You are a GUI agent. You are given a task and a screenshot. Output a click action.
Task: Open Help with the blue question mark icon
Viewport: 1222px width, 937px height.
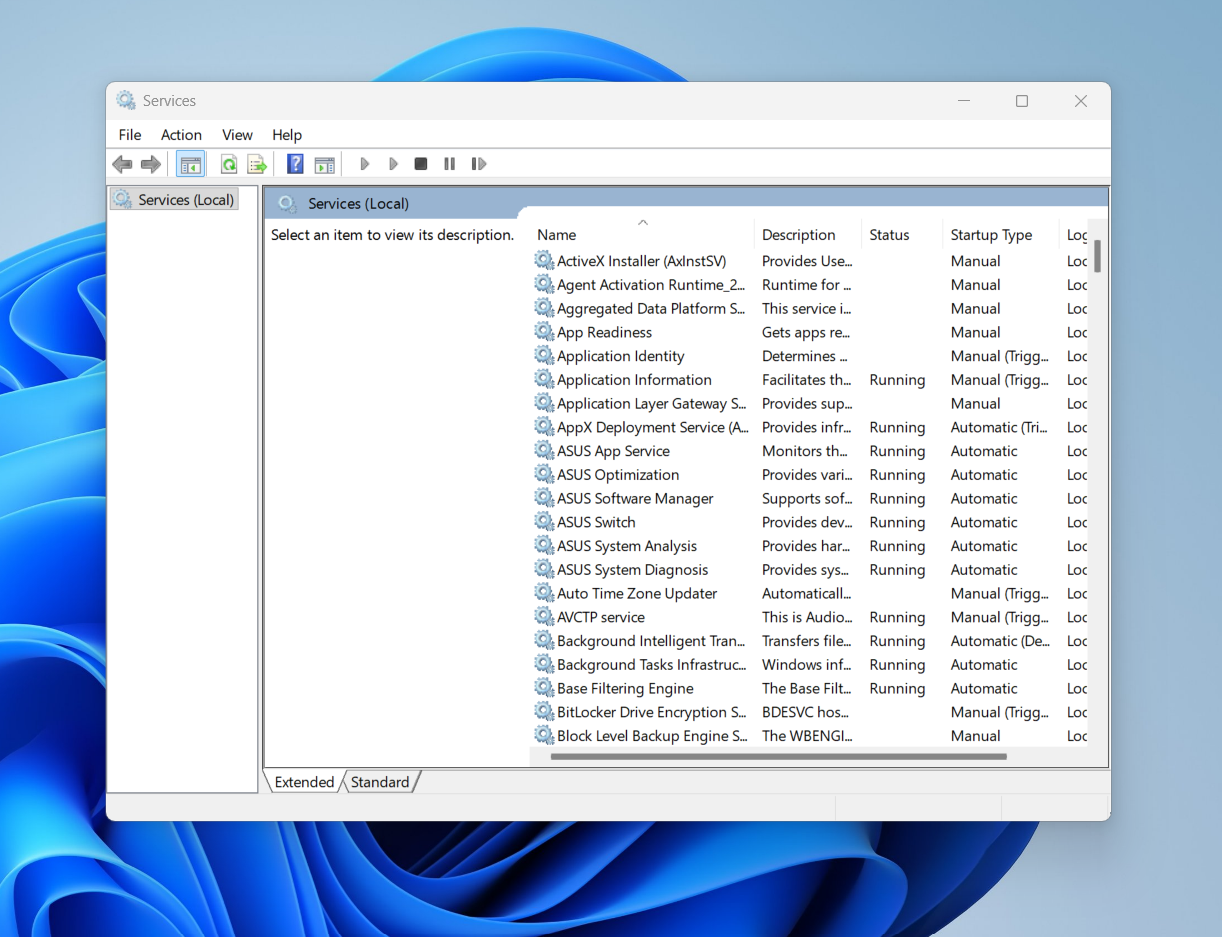click(295, 164)
